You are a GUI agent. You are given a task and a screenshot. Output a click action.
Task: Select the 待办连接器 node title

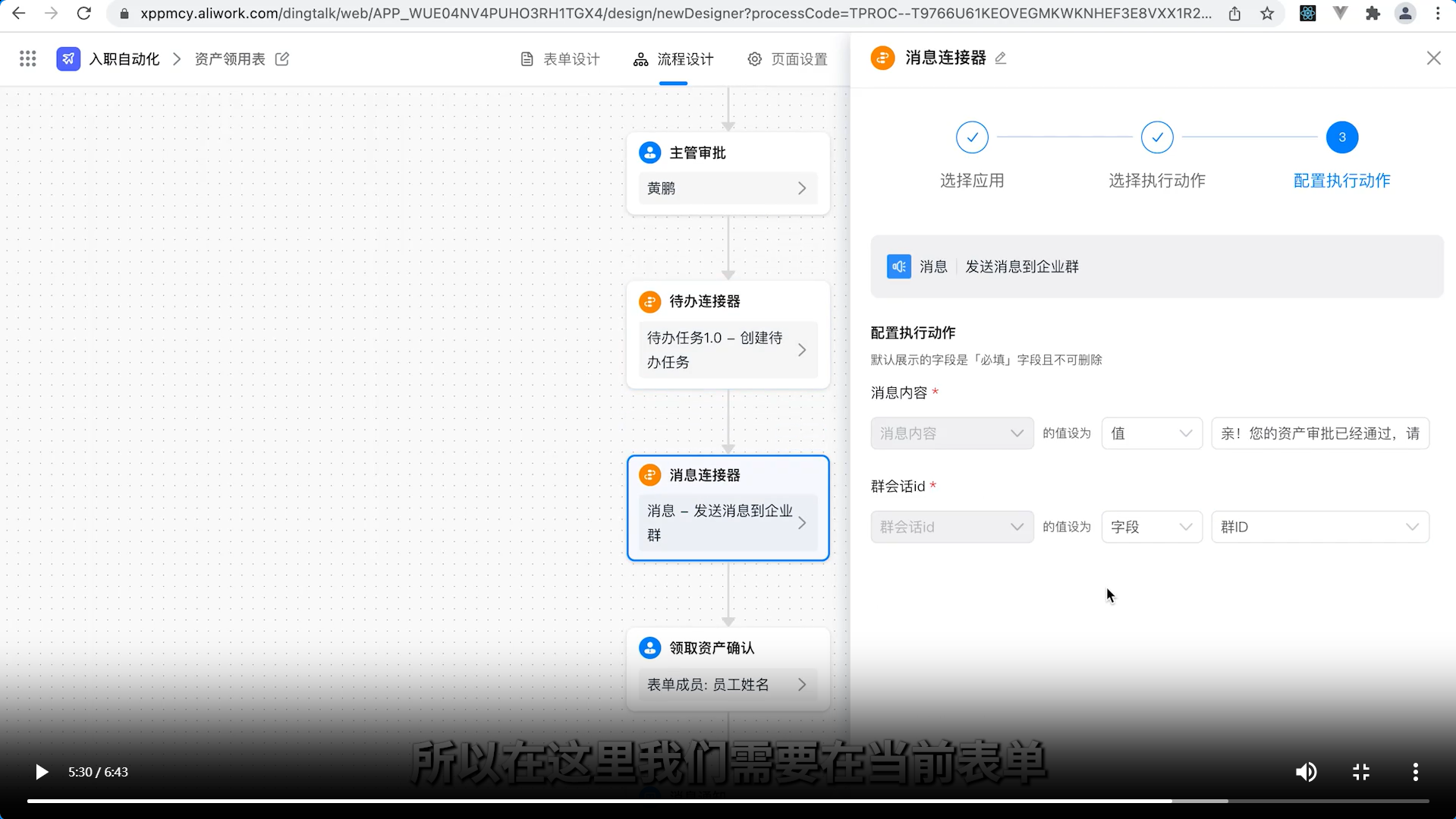point(704,301)
